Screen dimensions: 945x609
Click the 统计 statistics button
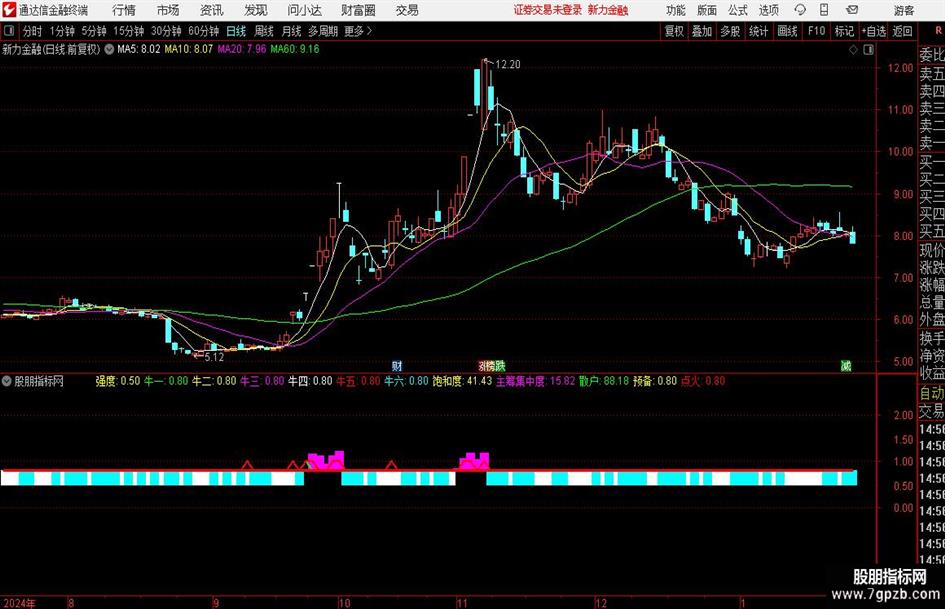758,31
